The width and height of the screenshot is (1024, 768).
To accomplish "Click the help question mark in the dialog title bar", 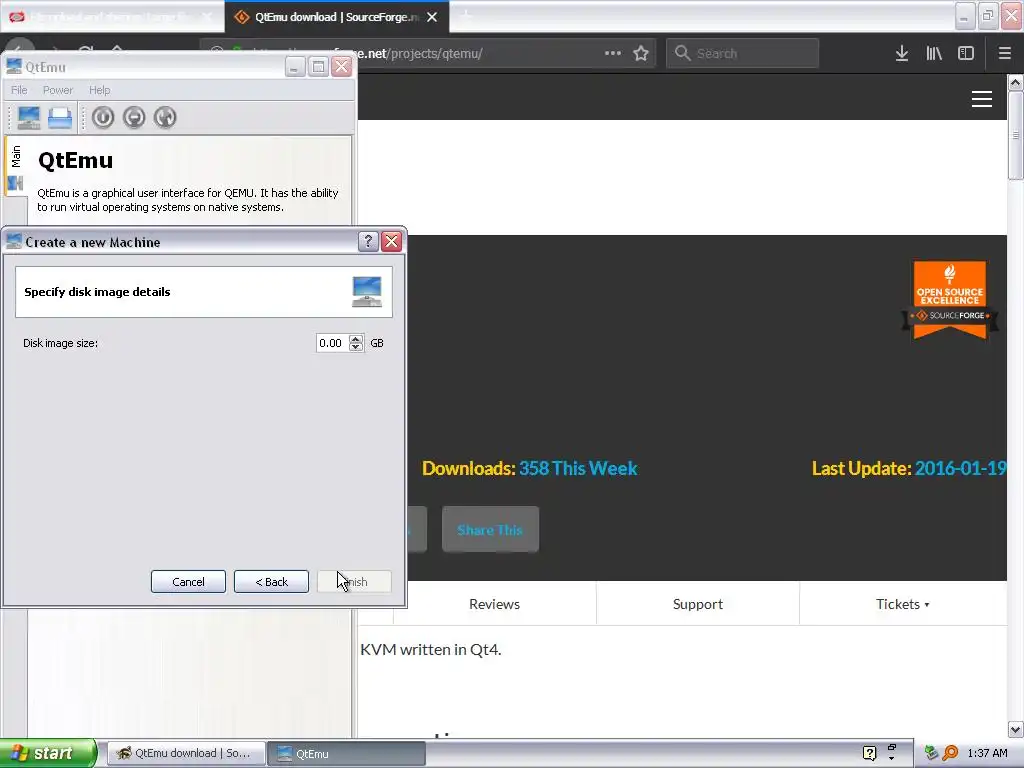I will coord(368,242).
